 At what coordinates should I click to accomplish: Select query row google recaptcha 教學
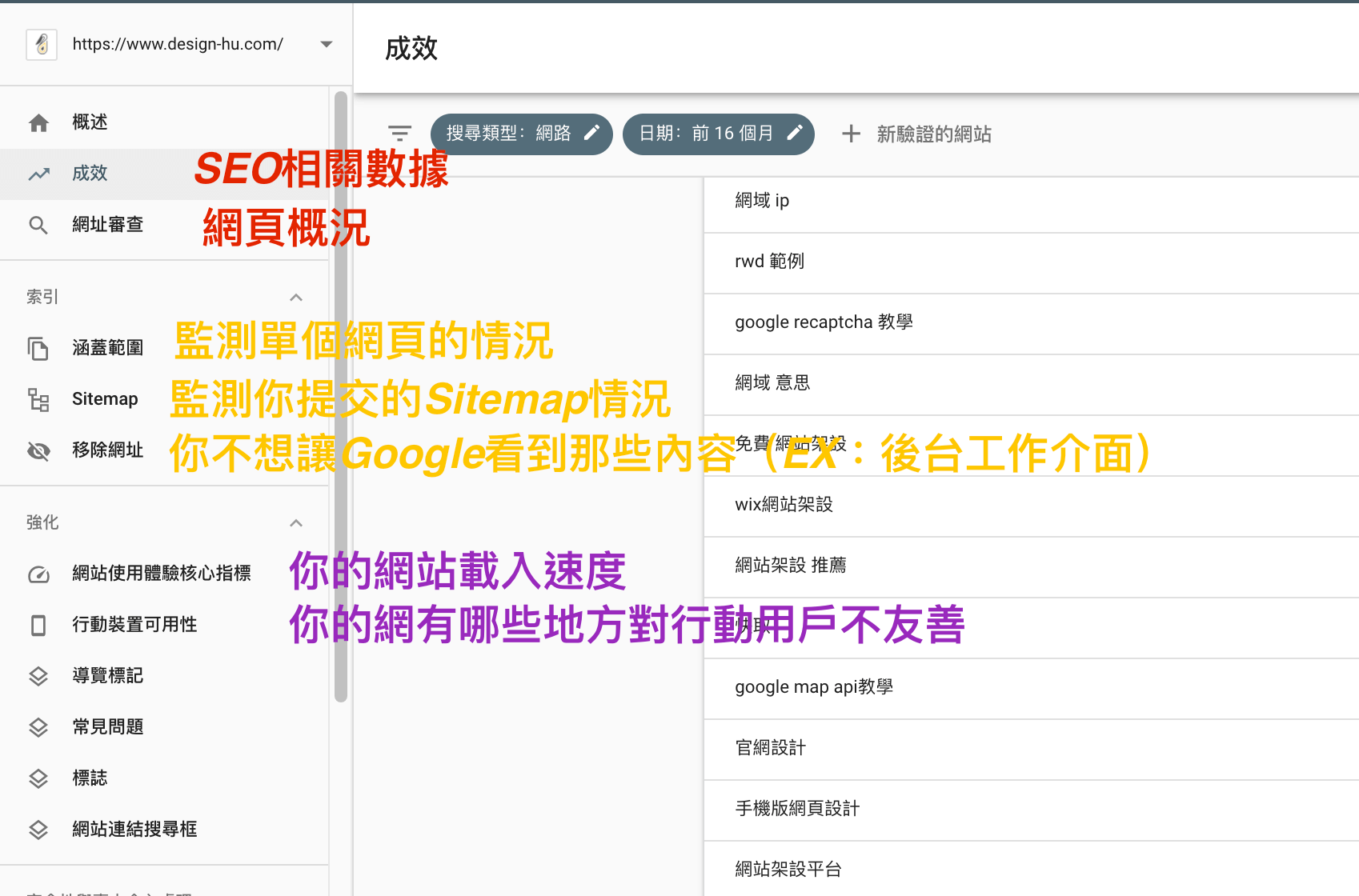tap(1031, 322)
